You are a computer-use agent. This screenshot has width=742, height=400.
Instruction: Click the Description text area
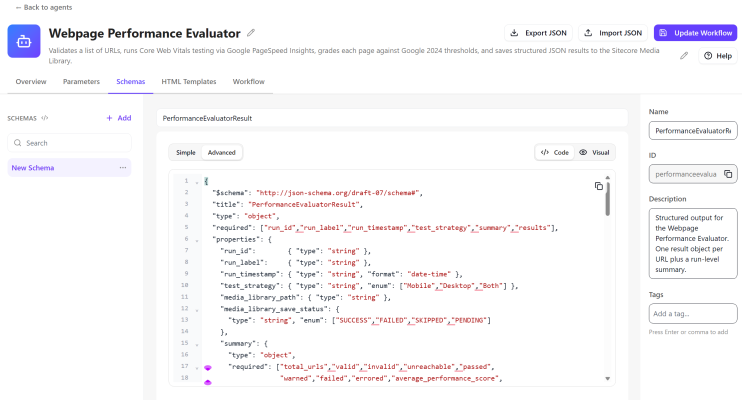point(693,243)
